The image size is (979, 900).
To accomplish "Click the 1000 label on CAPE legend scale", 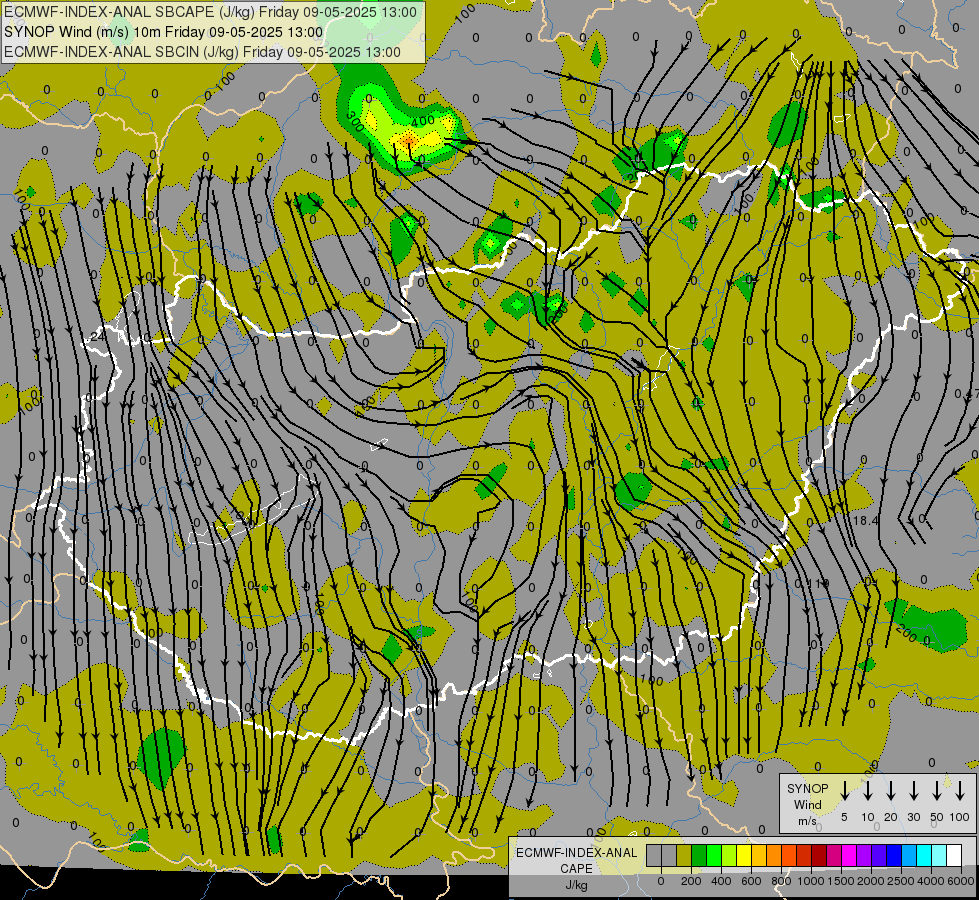I will [x=811, y=881].
